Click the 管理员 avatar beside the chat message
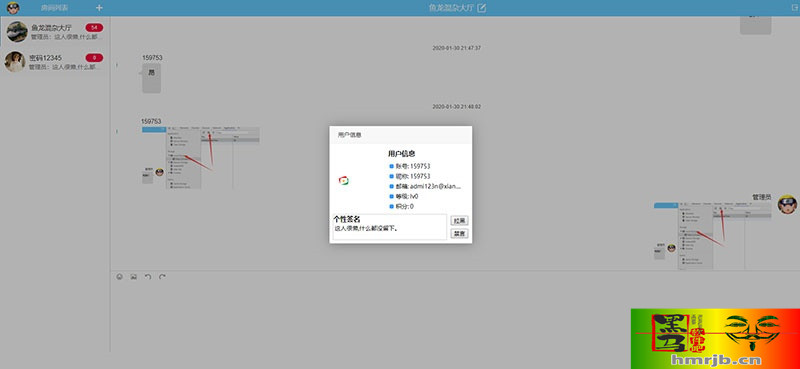 coord(787,204)
